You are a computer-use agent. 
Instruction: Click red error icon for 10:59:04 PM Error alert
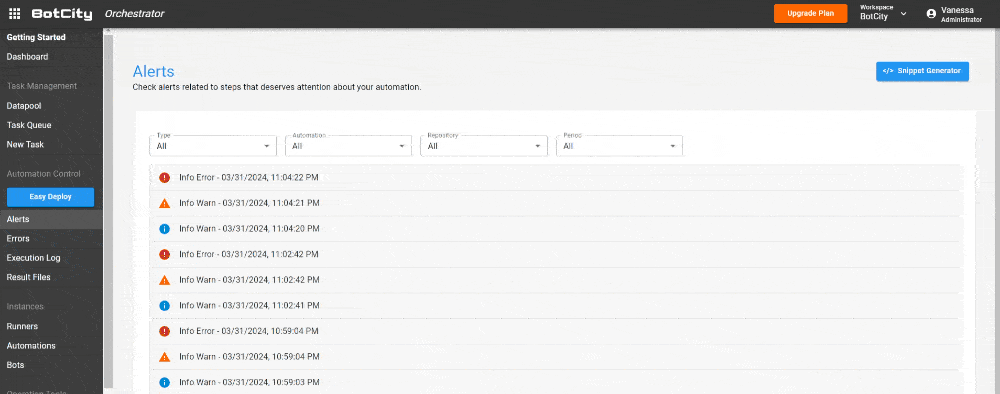click(x=164, y=331)
